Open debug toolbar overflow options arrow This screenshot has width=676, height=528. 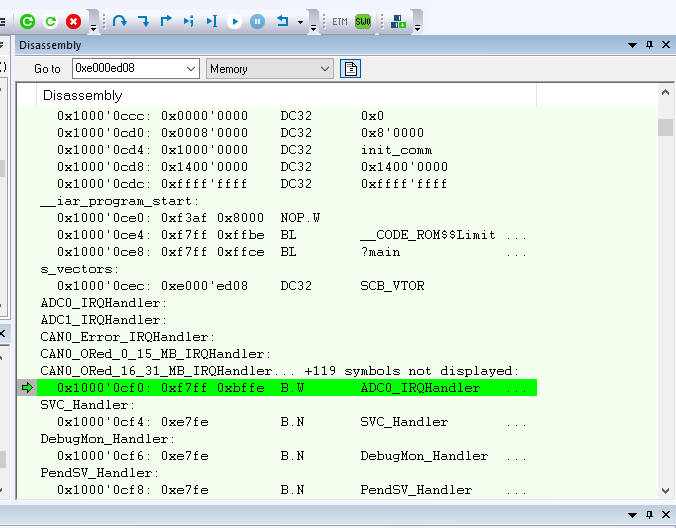click(93, 28)
